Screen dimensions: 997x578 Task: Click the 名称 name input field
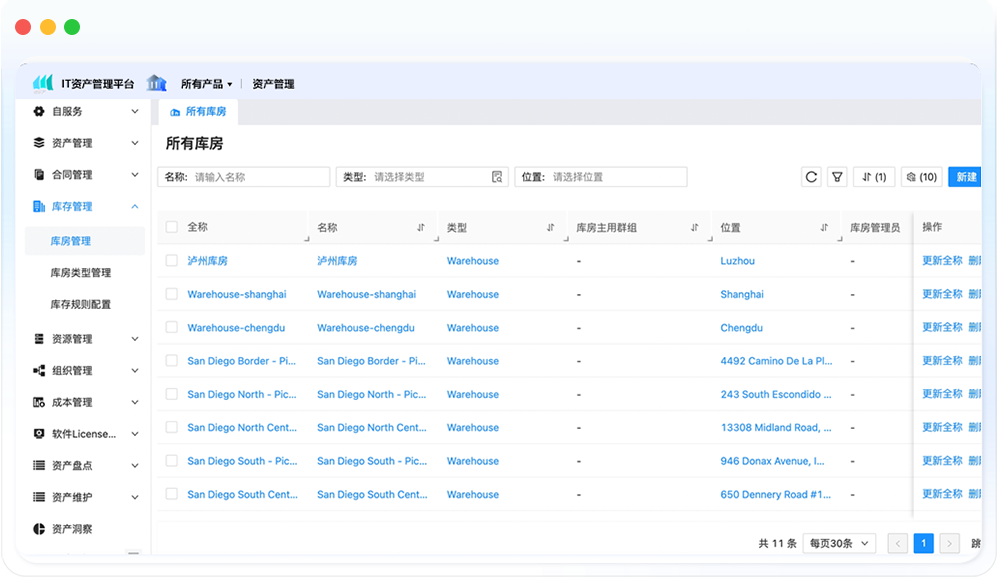[x=259, y=177]
